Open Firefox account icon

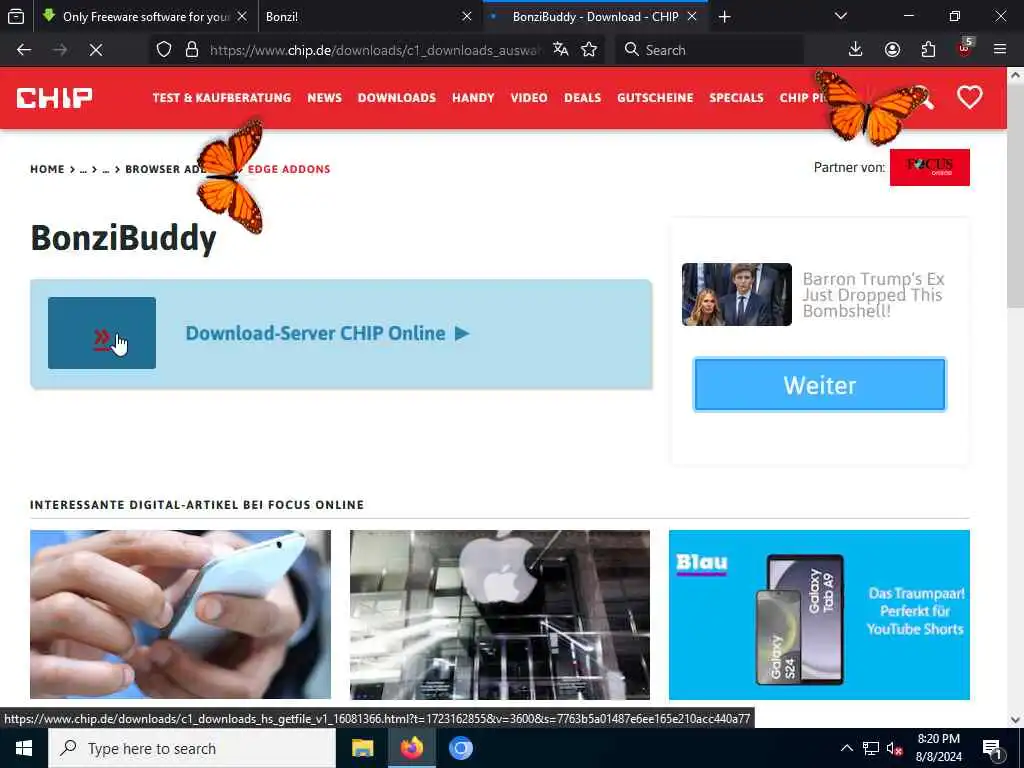pyautogui.click(x=892, y=50)
